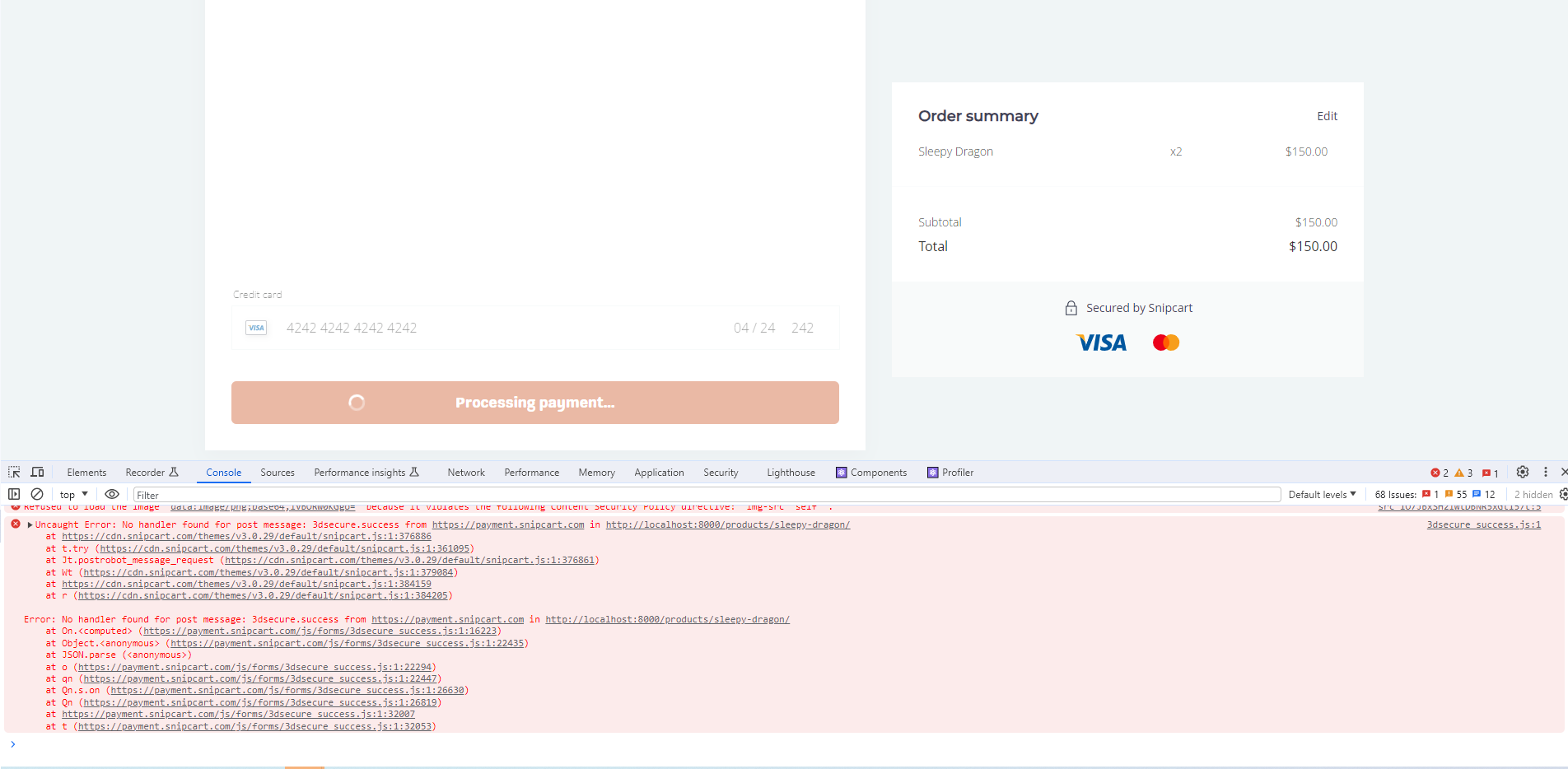Click the Visa card brand icon in field

point(256,328)
